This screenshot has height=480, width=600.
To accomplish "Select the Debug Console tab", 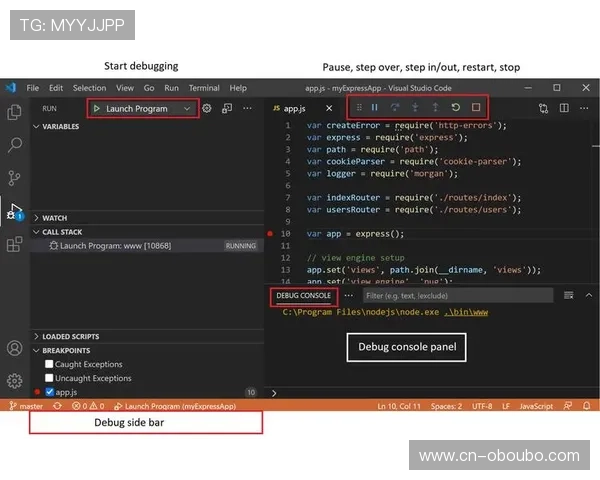I will pos(303,296).
